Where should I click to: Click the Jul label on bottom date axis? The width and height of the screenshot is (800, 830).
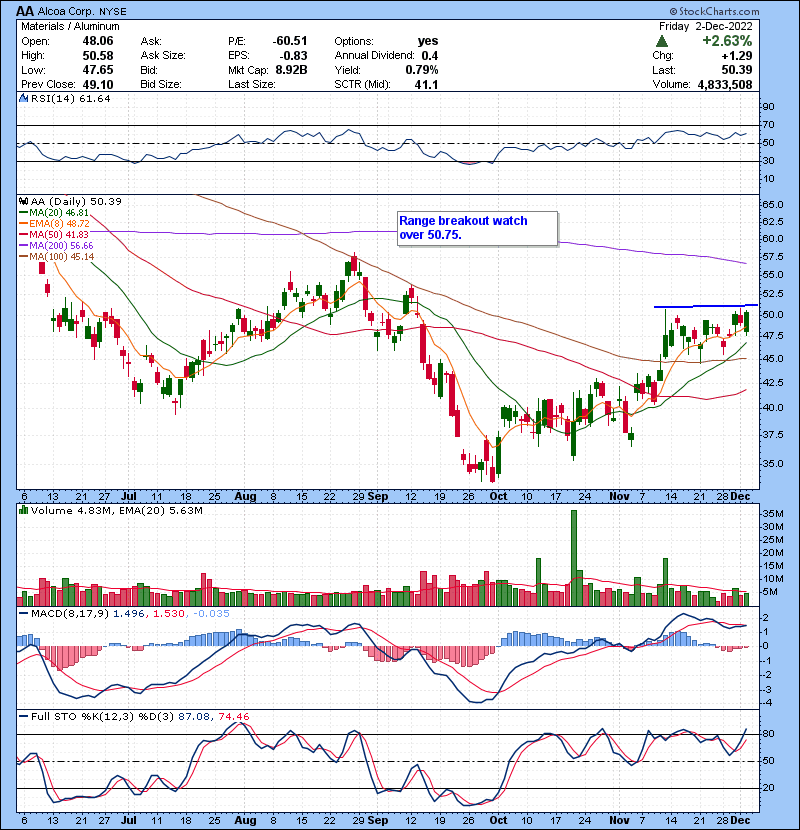coord(129,820)
